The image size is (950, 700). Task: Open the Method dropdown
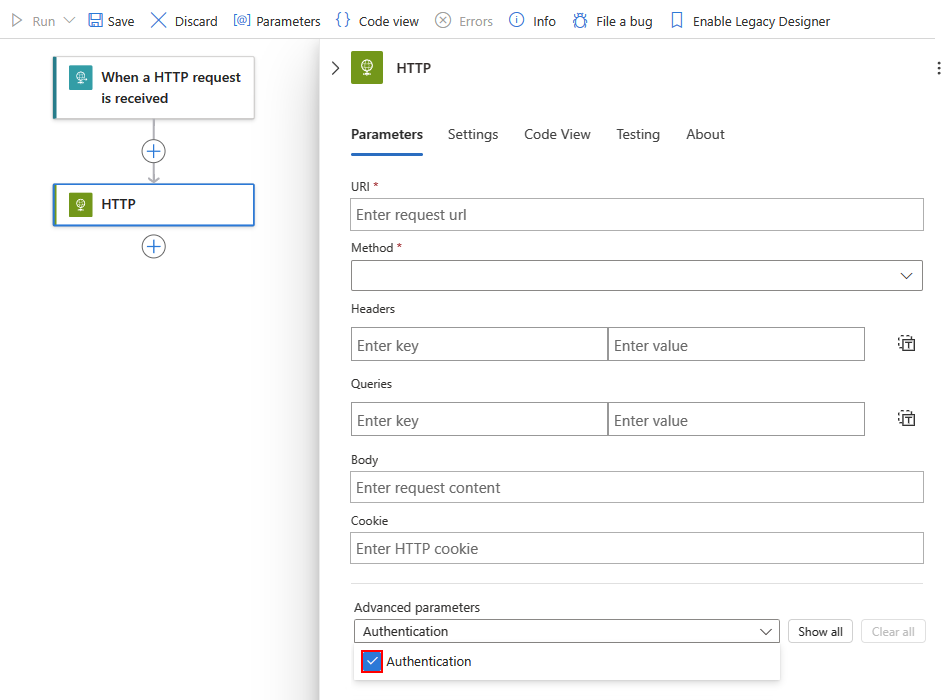(x=636, y=276)
